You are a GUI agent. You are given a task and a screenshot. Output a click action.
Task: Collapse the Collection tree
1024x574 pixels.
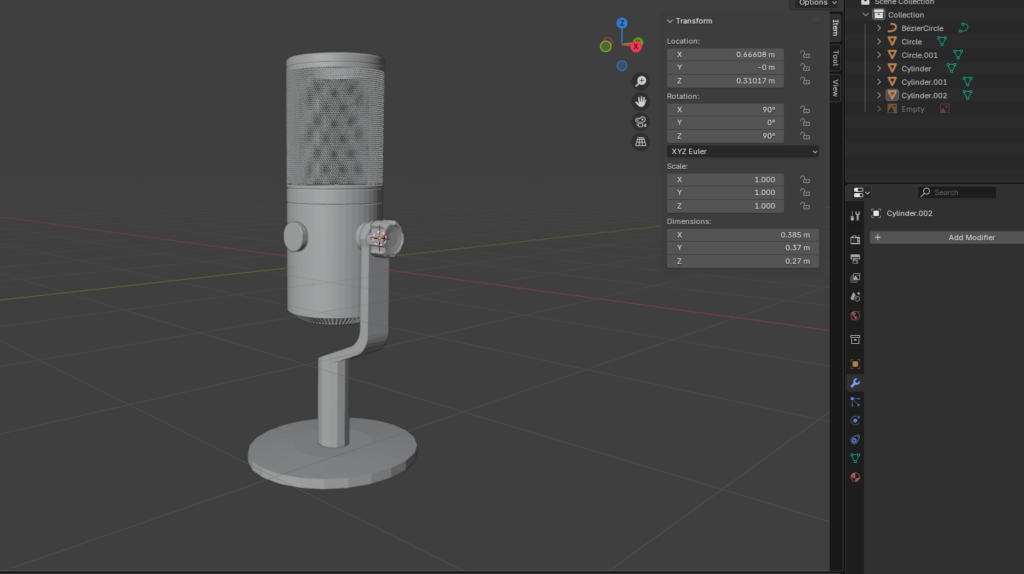point(866,14)
